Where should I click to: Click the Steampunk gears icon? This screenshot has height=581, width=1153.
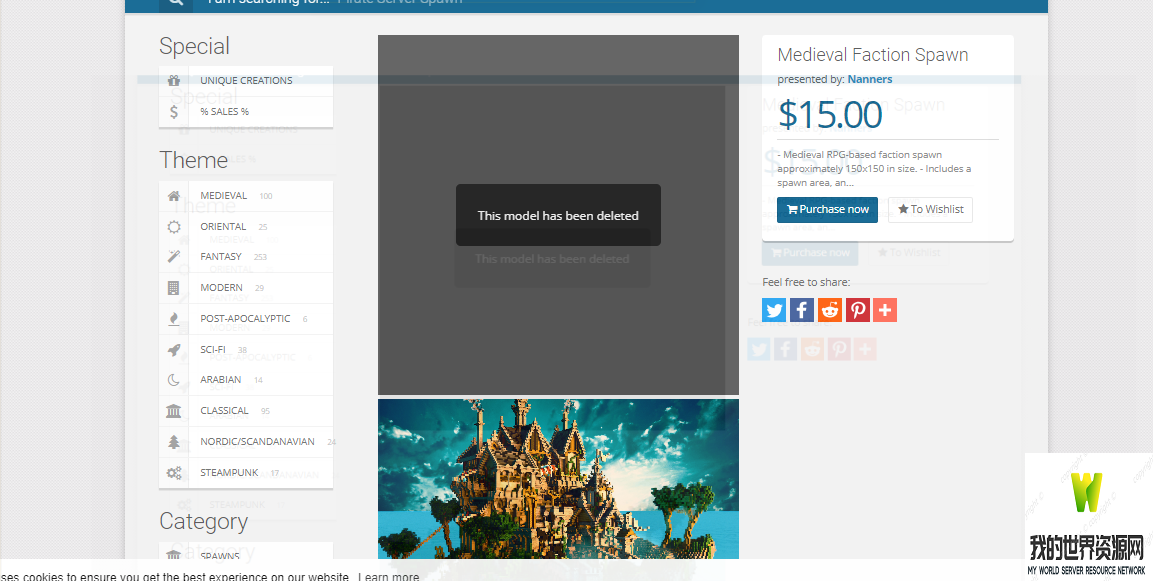point(174,472)
